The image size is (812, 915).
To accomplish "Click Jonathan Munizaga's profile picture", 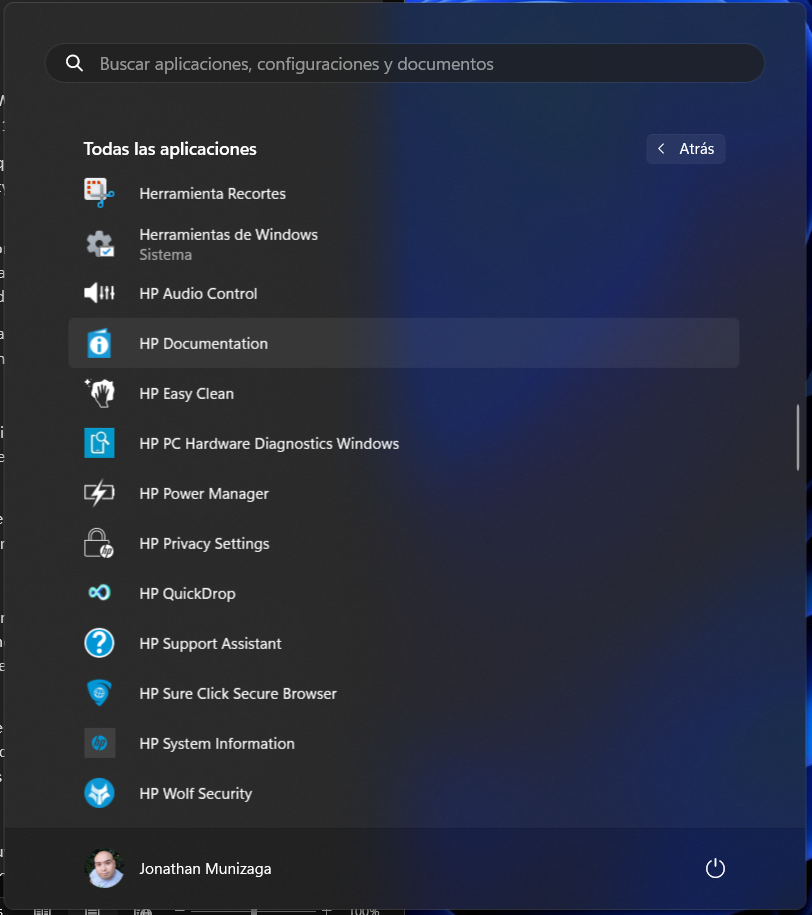I will tap(104, 868).
